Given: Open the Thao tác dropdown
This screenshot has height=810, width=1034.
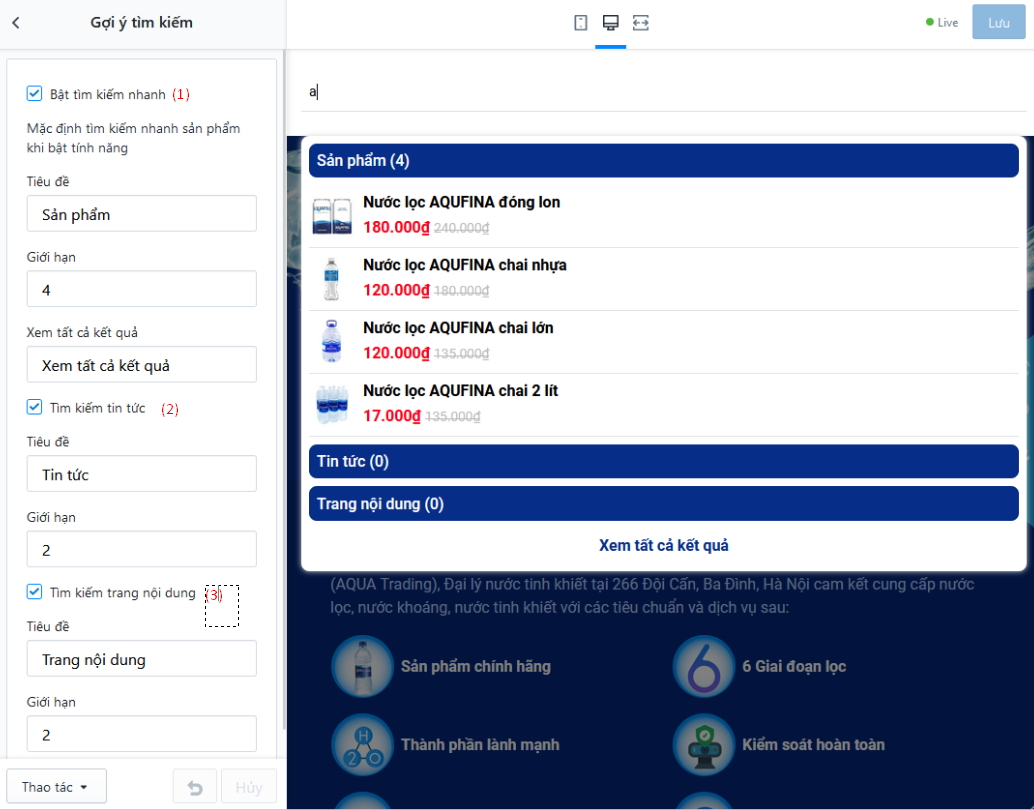Looking at the screenshot, I should click(x=56, y=786).
